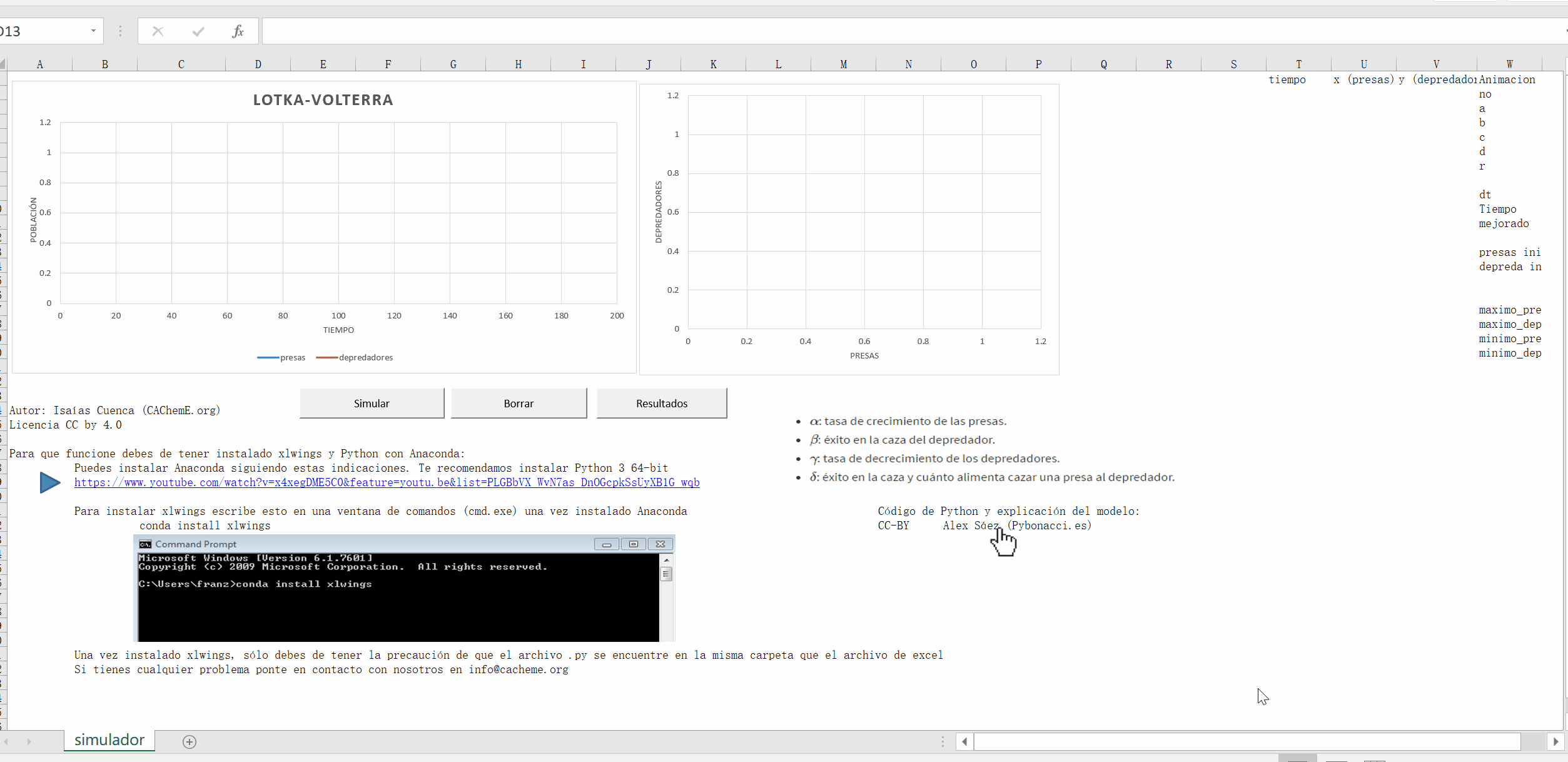Click the previous sheet navigation arrow
Image resolution: width=1568 pixels, height=762 pixels.
pyautogui.click(x=6, y=741)
